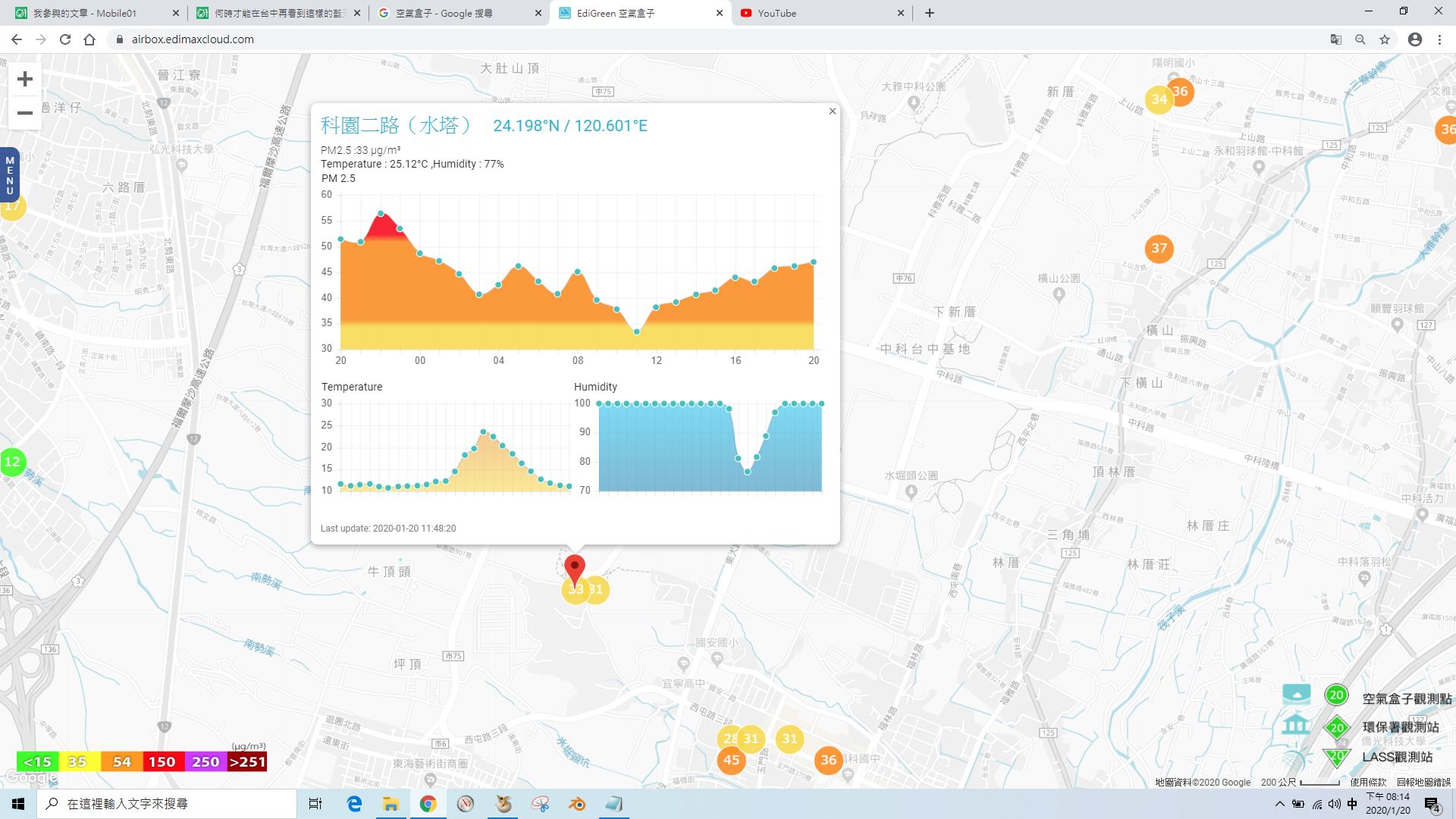Select the orange 45 sensor marker
Screen dimensions: 1456x819
click(731, 760)
